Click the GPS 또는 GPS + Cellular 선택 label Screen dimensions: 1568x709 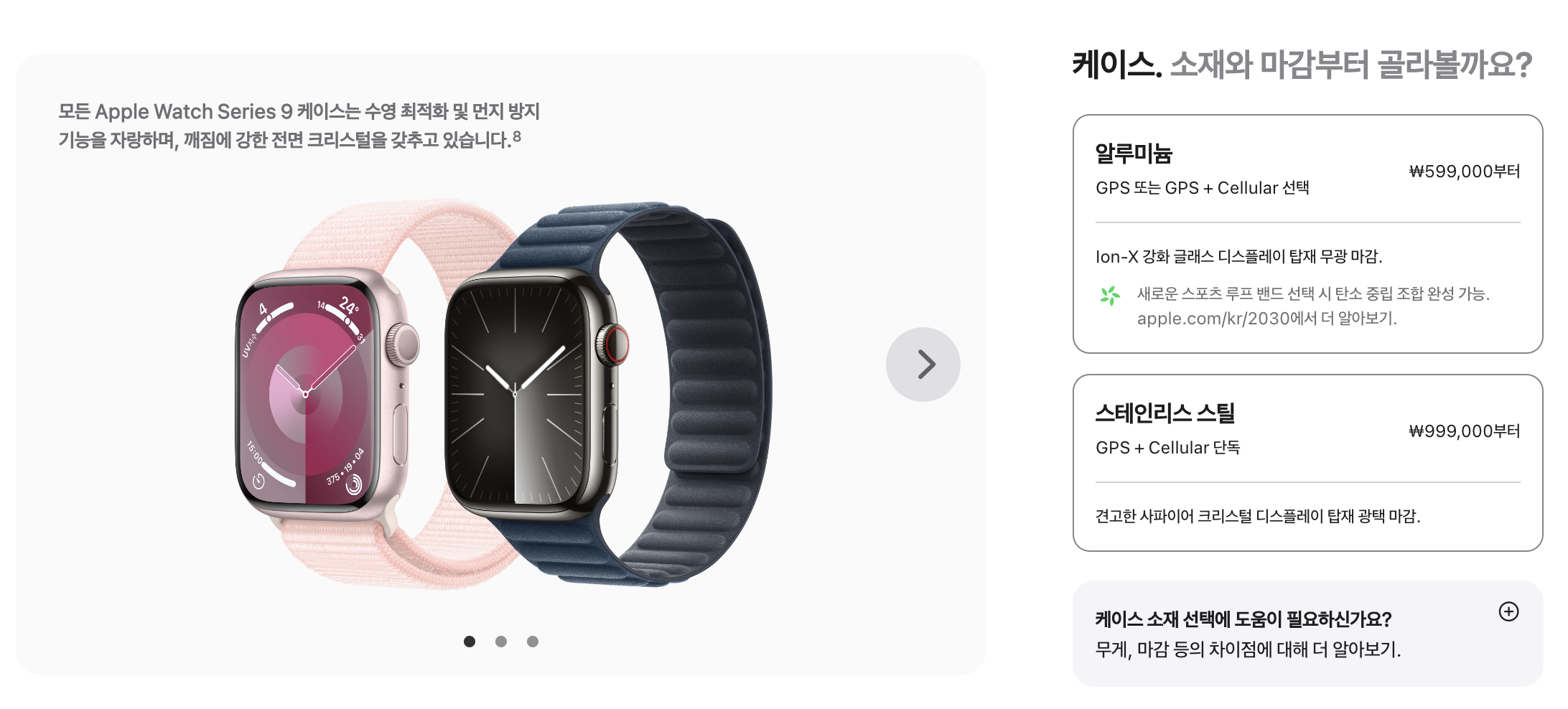1202,188
